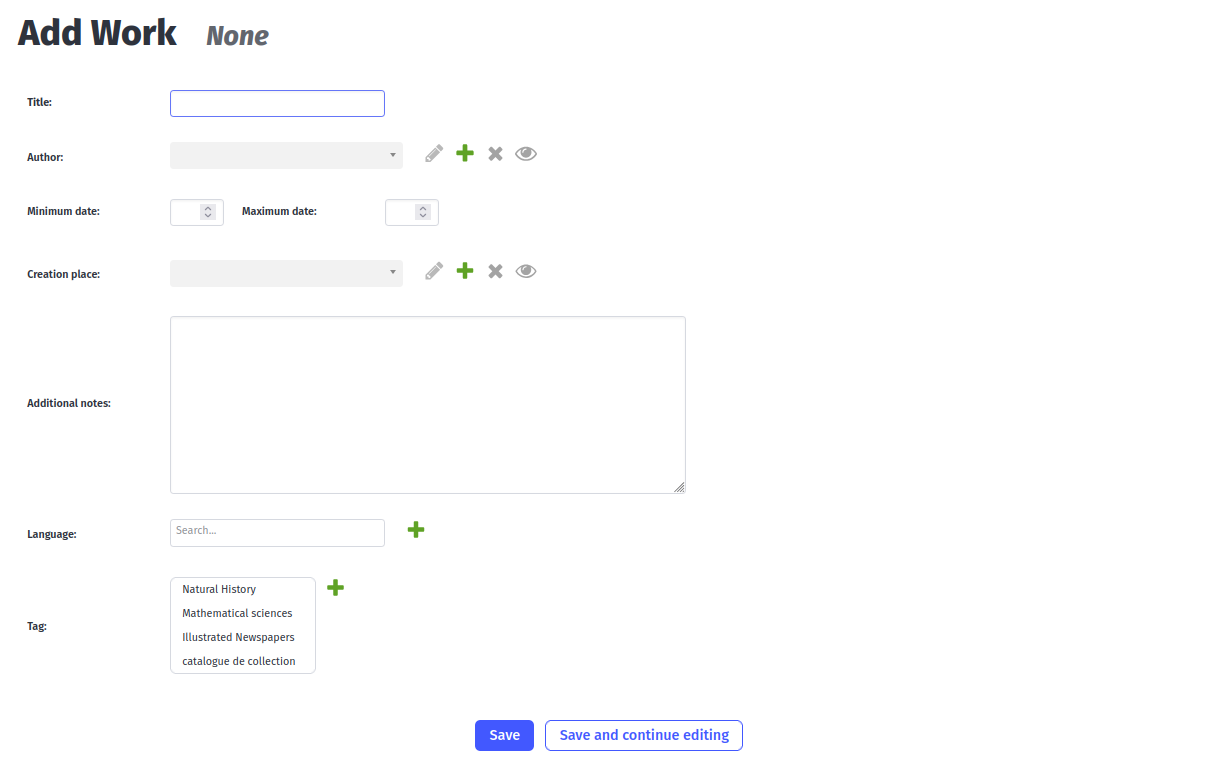The image size is (1226, 762).
Task: Add a new Creation place
Action: coord(464,270)
